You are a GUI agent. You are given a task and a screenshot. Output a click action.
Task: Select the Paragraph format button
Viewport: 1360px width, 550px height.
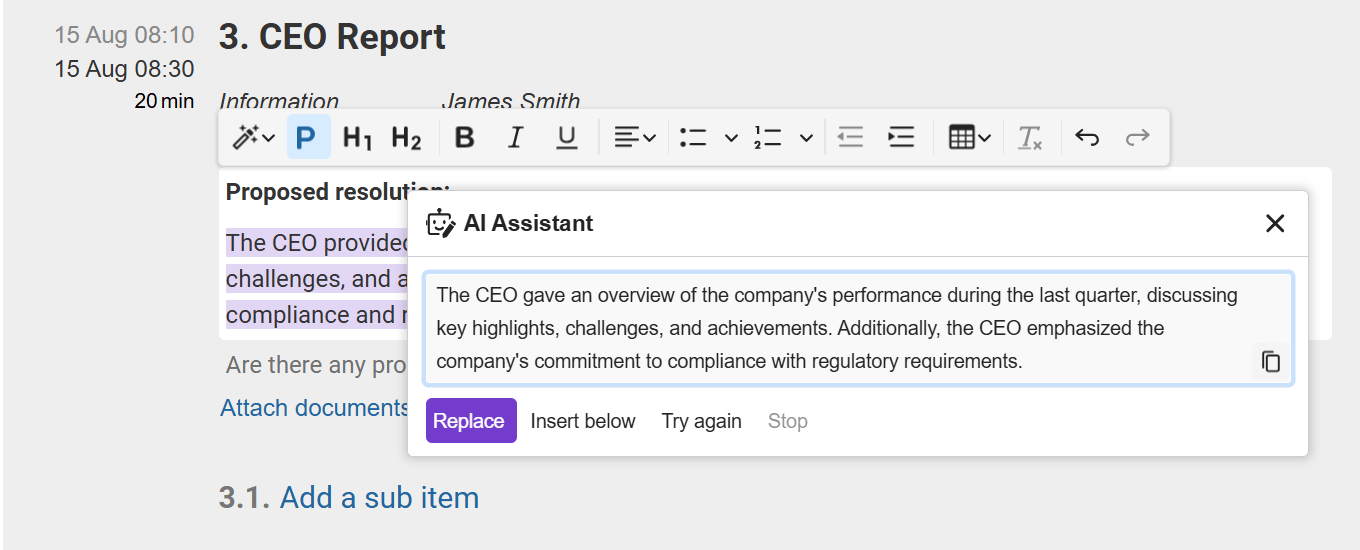click(x=308, y=138)
